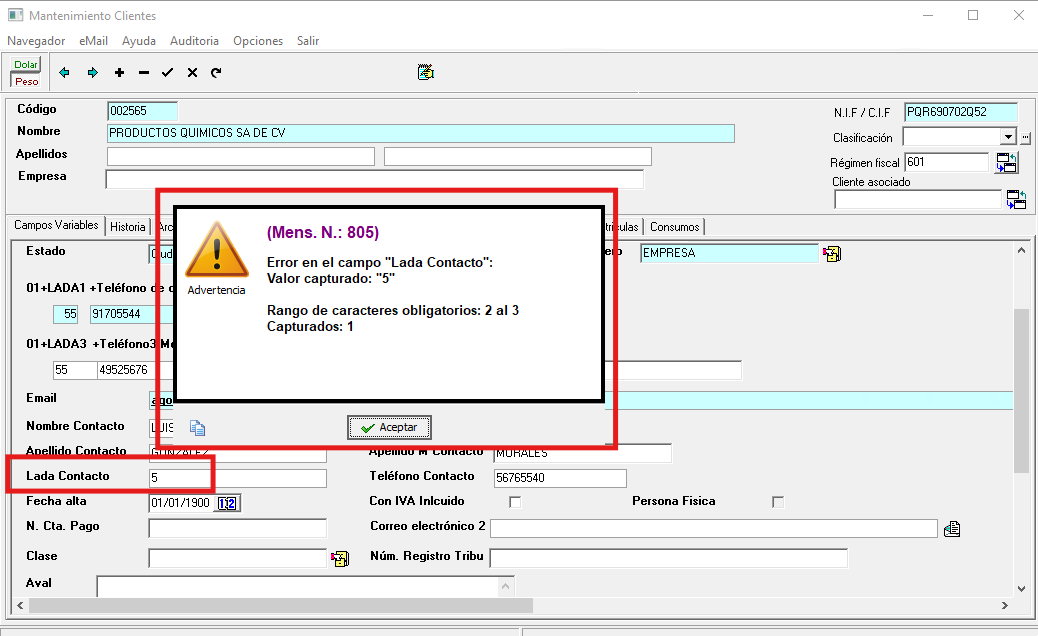Click the Lada Contacto input field
Image resolution: width=1038 pixels, height=636 pixels.
pos(237,478)
